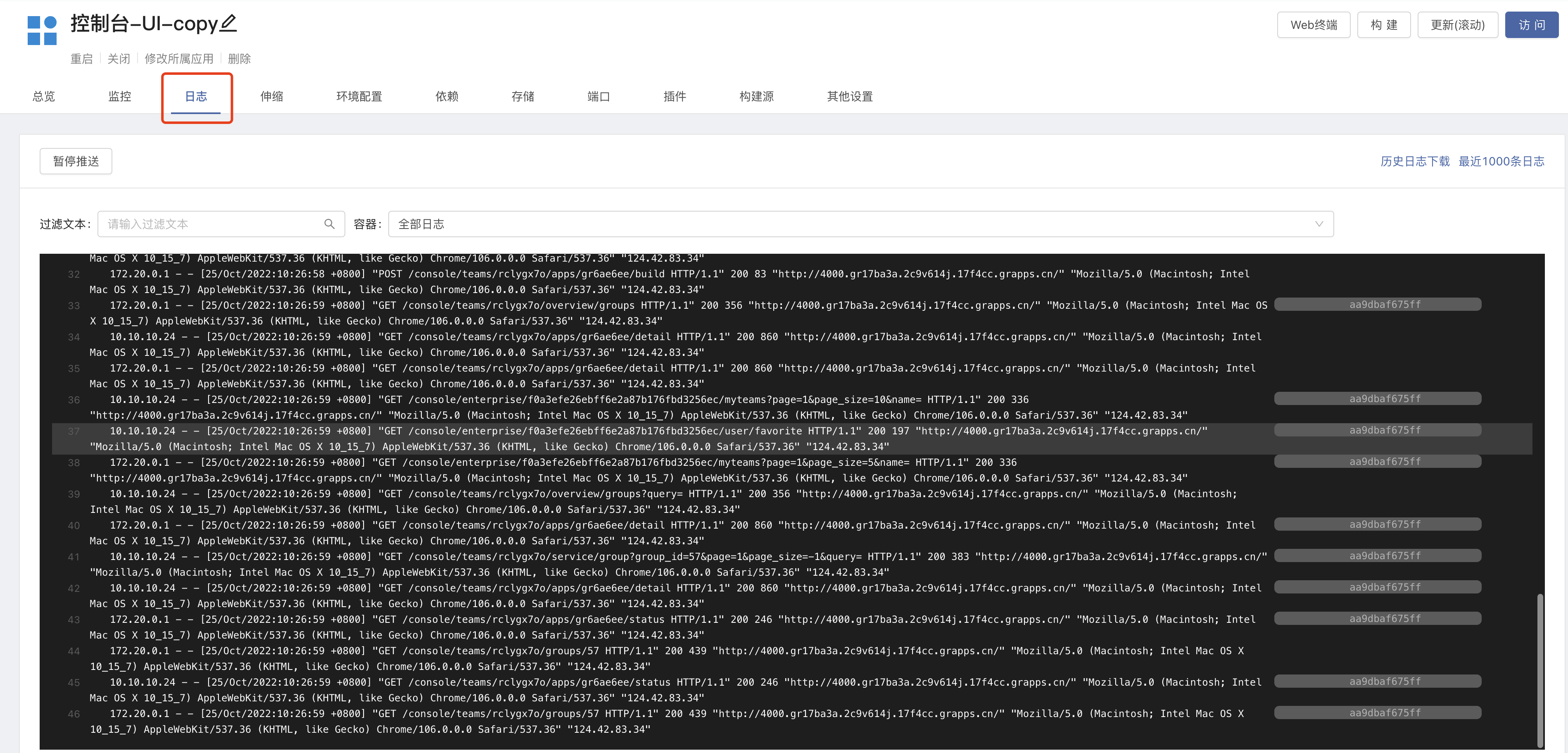Switch to the 监控 tab

pyautogui.click(x=119, y=96)
